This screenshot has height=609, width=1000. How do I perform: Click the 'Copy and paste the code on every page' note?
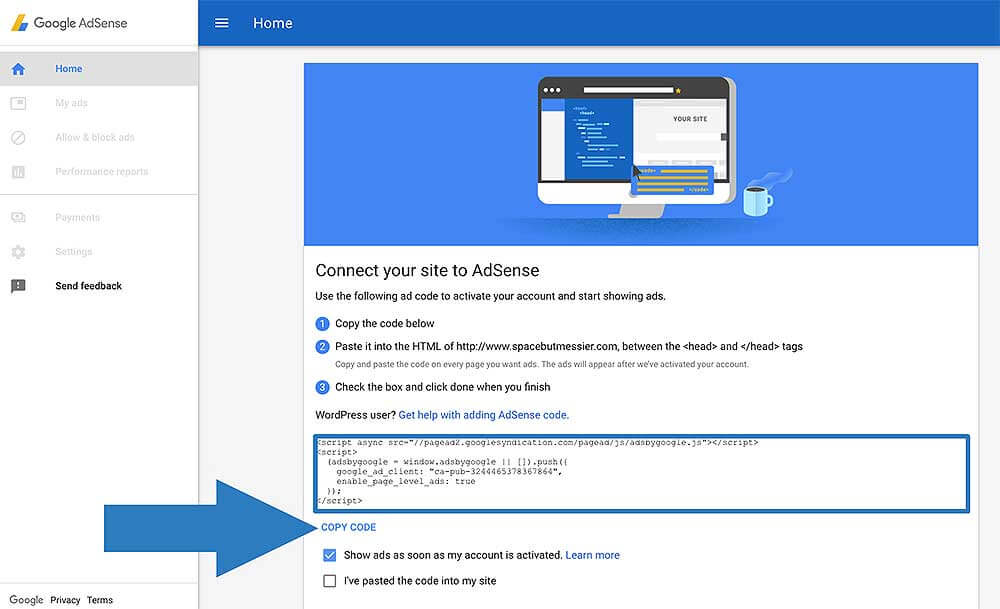click(x=542, y=365)
